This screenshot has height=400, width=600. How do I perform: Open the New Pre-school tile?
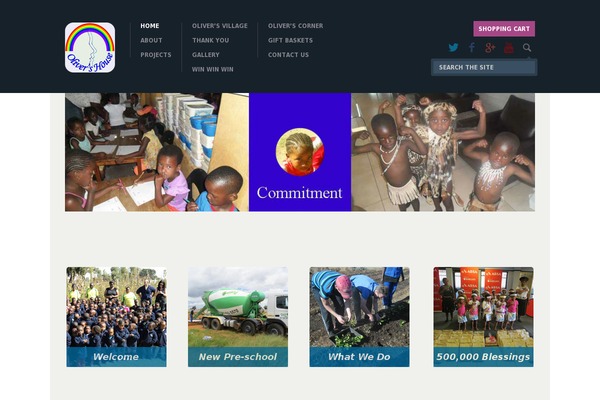(x=238, y=317)
